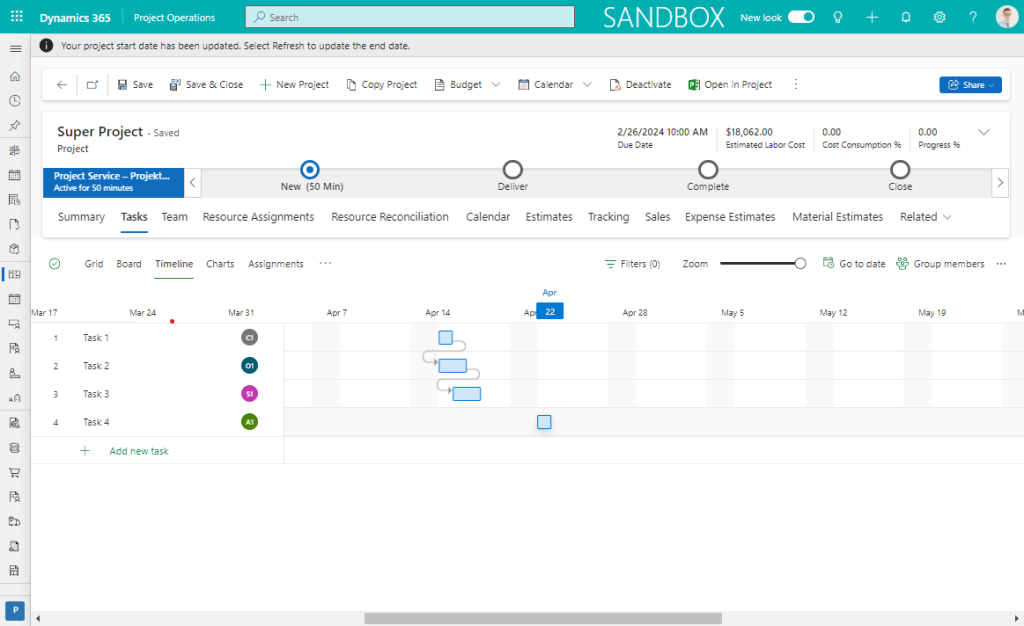
Task: Click the lightbulb assistant icon
Action: point(838,17)
